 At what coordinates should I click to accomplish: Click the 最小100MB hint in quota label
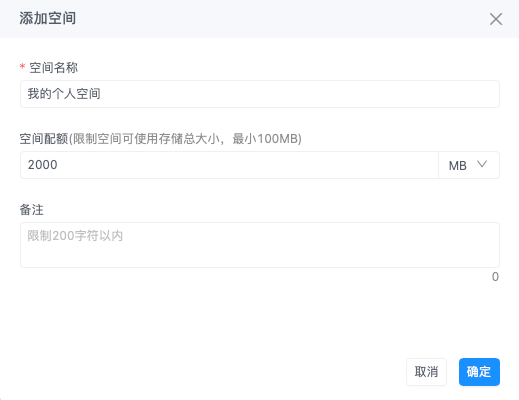(265, 139)
